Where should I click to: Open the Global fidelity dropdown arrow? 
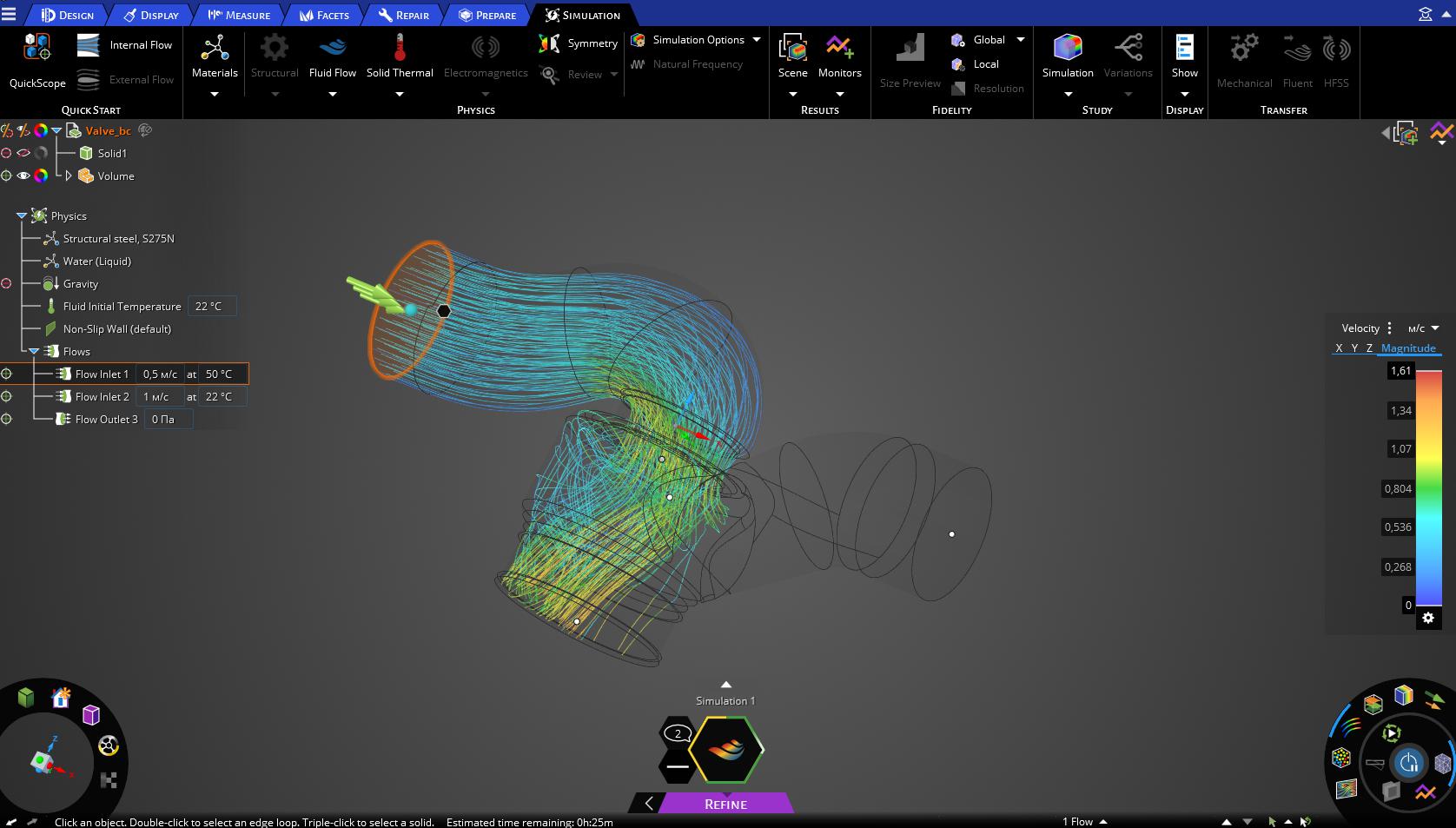point(1021,40)
